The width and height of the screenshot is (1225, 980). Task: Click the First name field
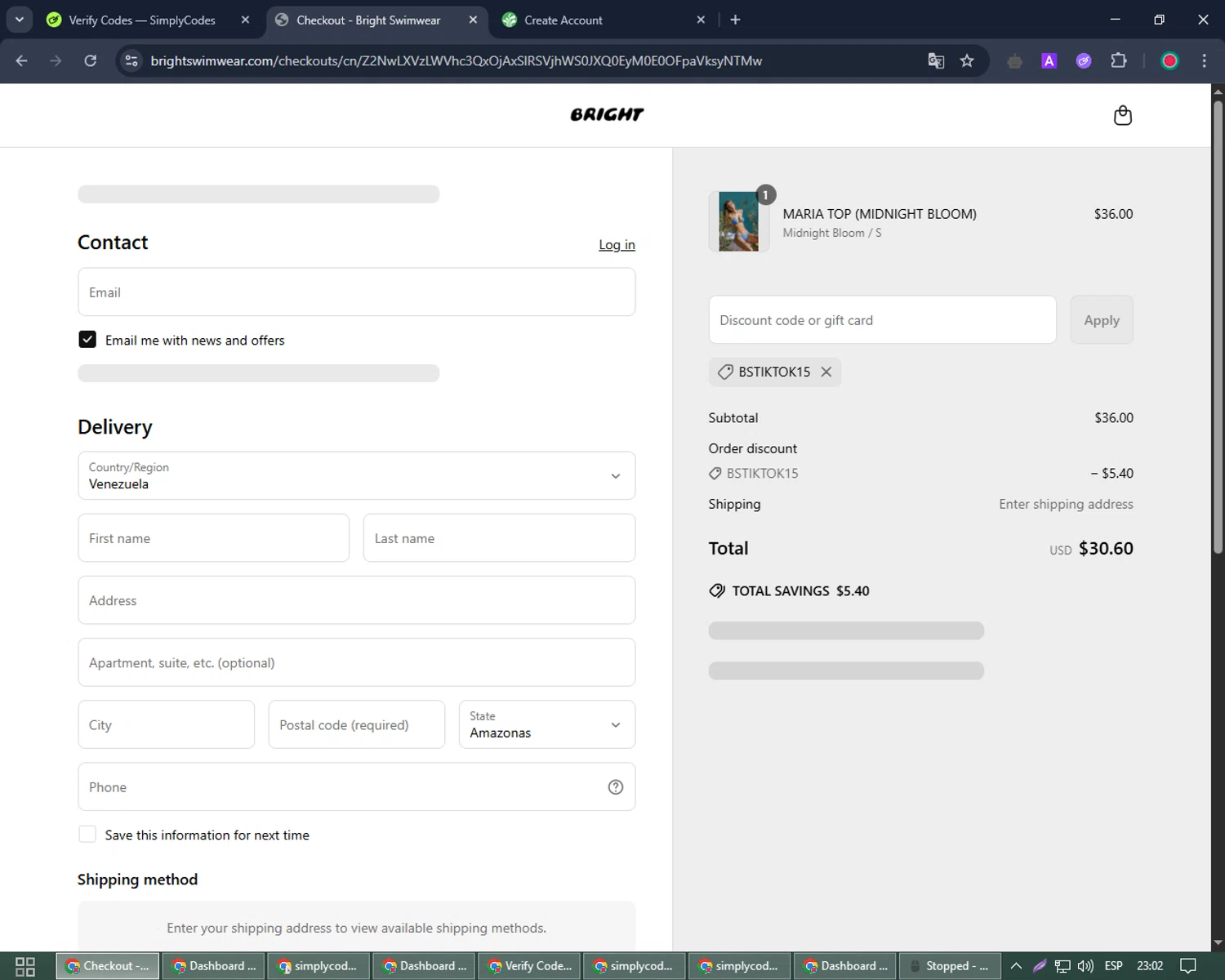click(214, 538)
